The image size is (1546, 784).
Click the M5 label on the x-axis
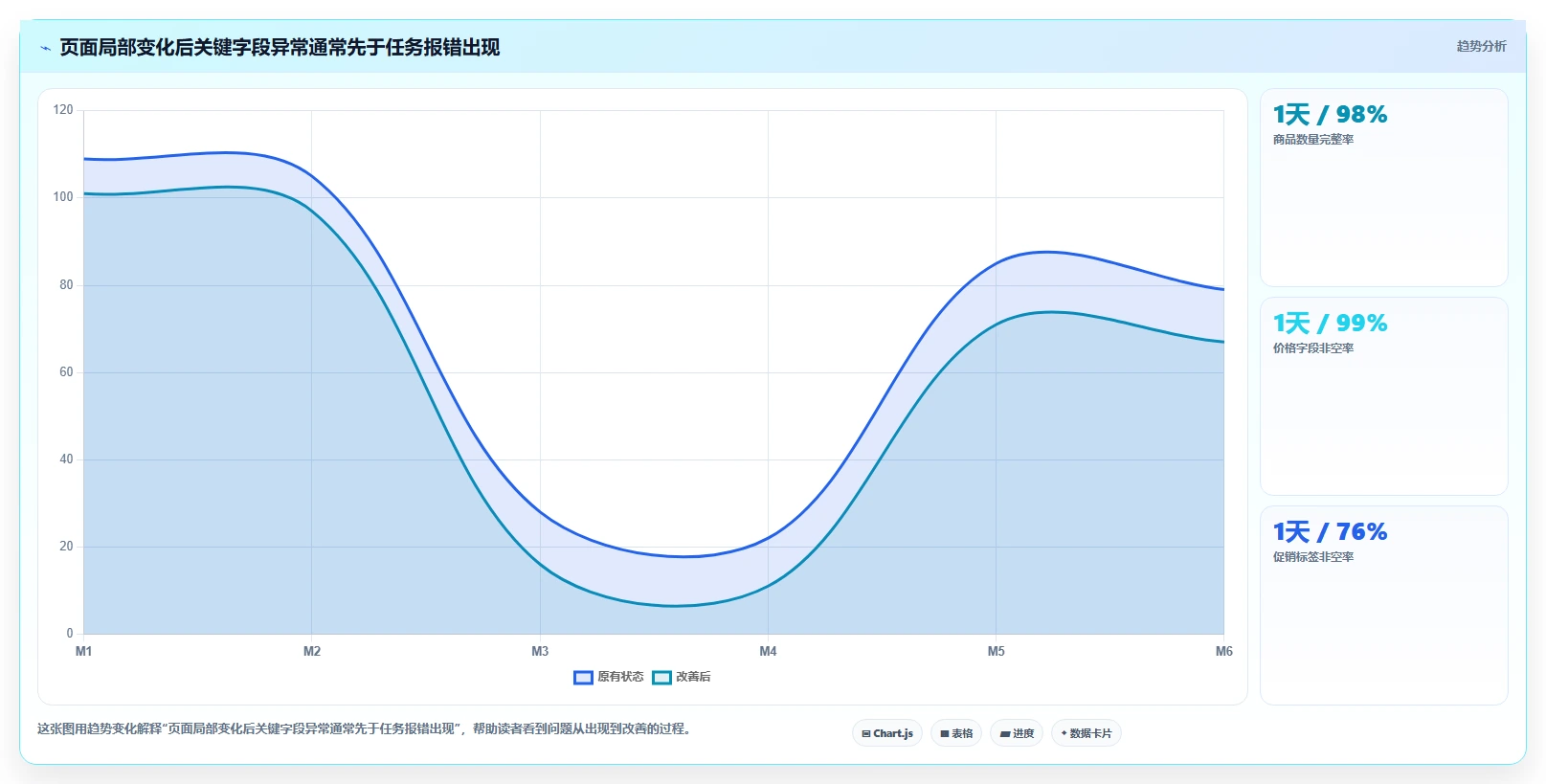997,651
